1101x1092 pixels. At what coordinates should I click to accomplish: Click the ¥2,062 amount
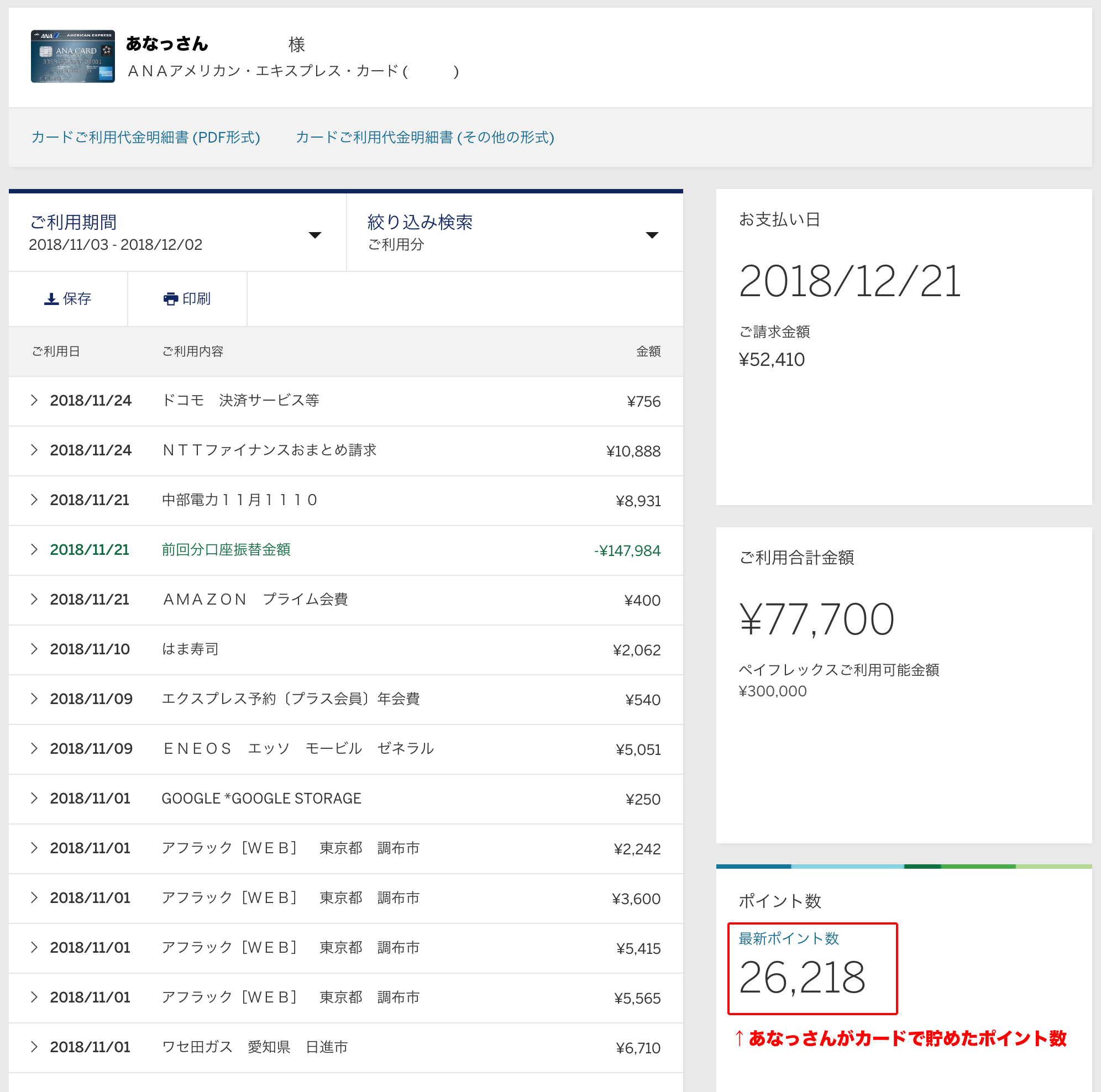(x=637, y=650)
